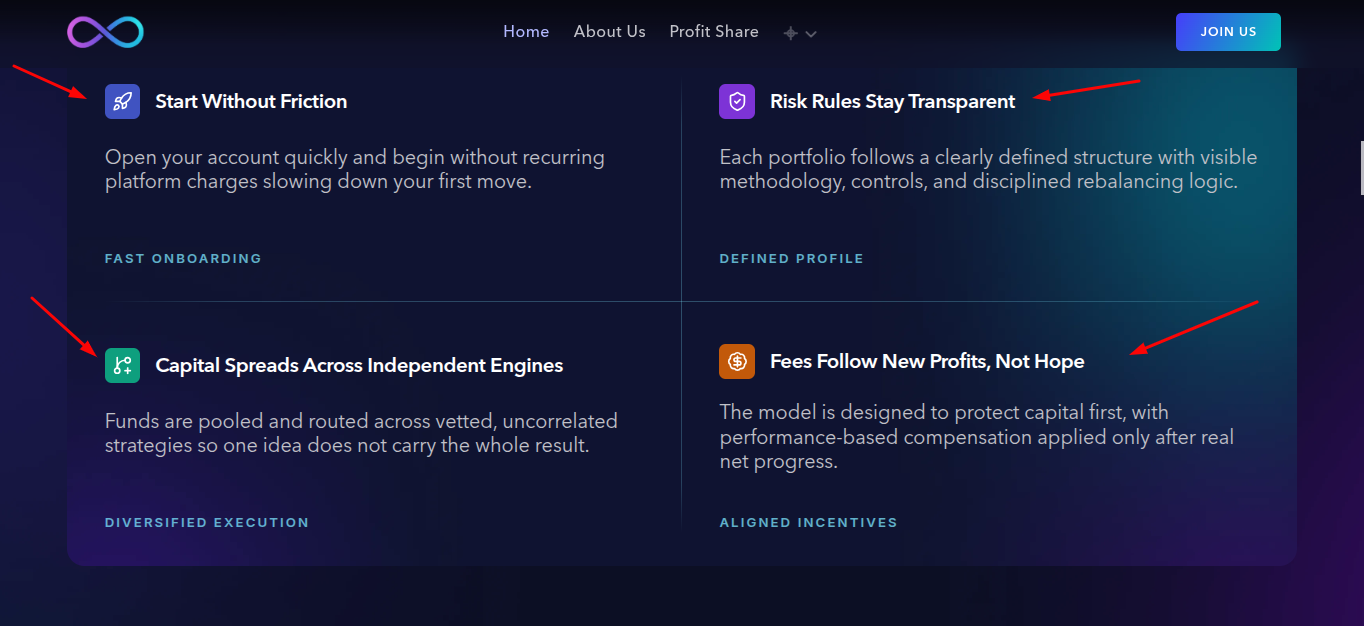Screen dimensions: 1364x626
Task: Go to the Home nav item
Action: click(x=526, y=32)
